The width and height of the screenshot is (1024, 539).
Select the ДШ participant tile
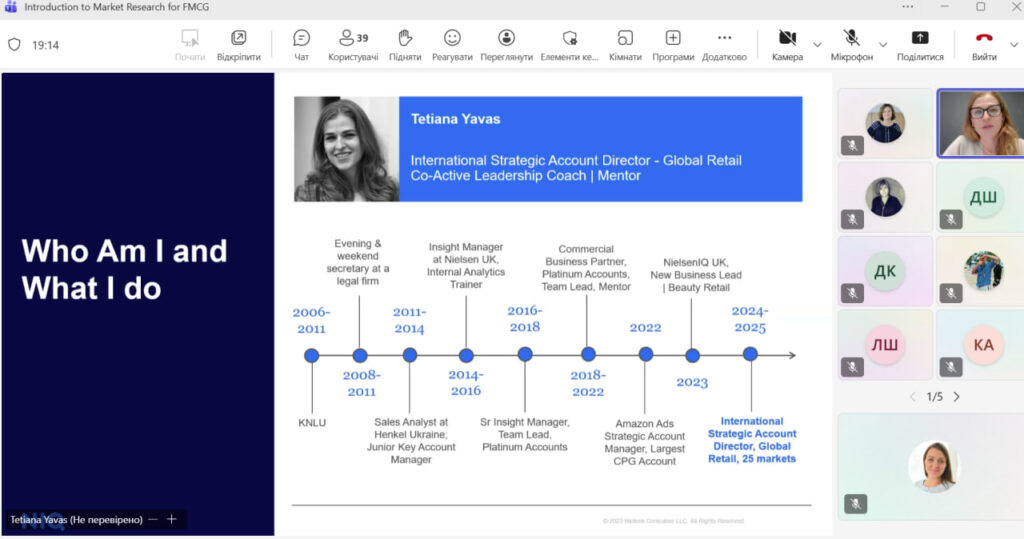(x=983, y=197)
